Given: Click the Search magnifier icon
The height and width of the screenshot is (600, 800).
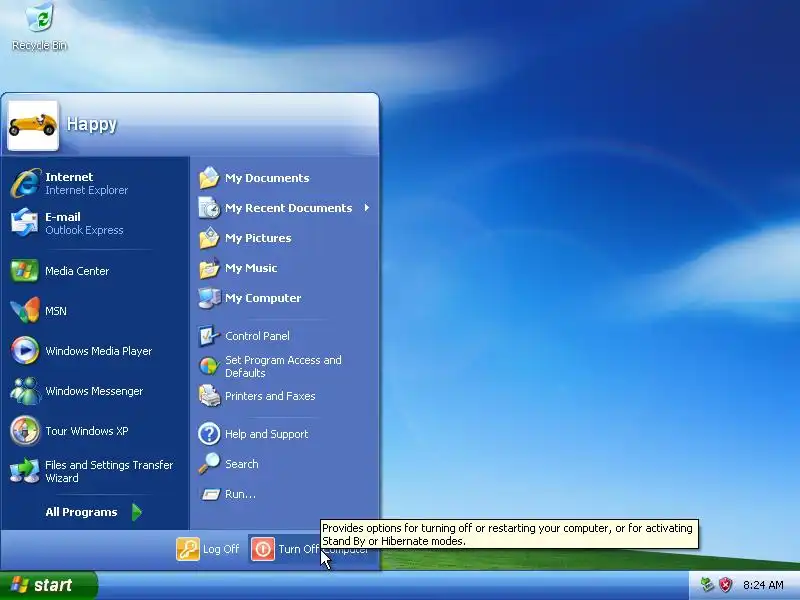Looking at the screenshot, I should point(209,464).
